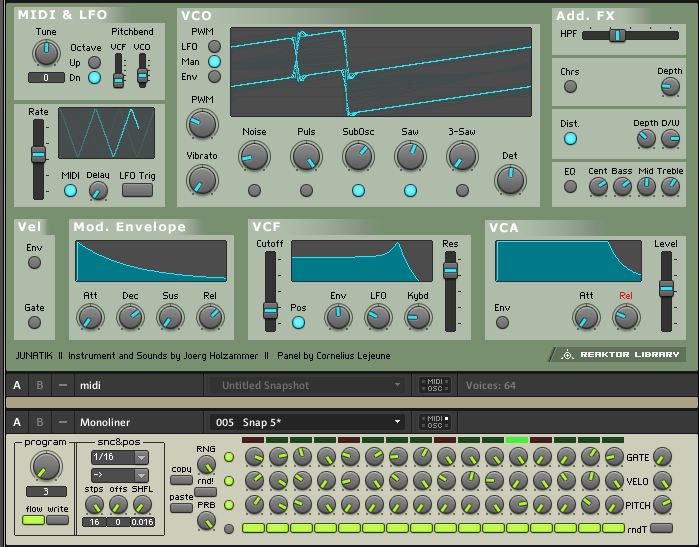Collapse the midi instrument with minus button
This screenshot has height=547, width=699.
coord(63,385)
